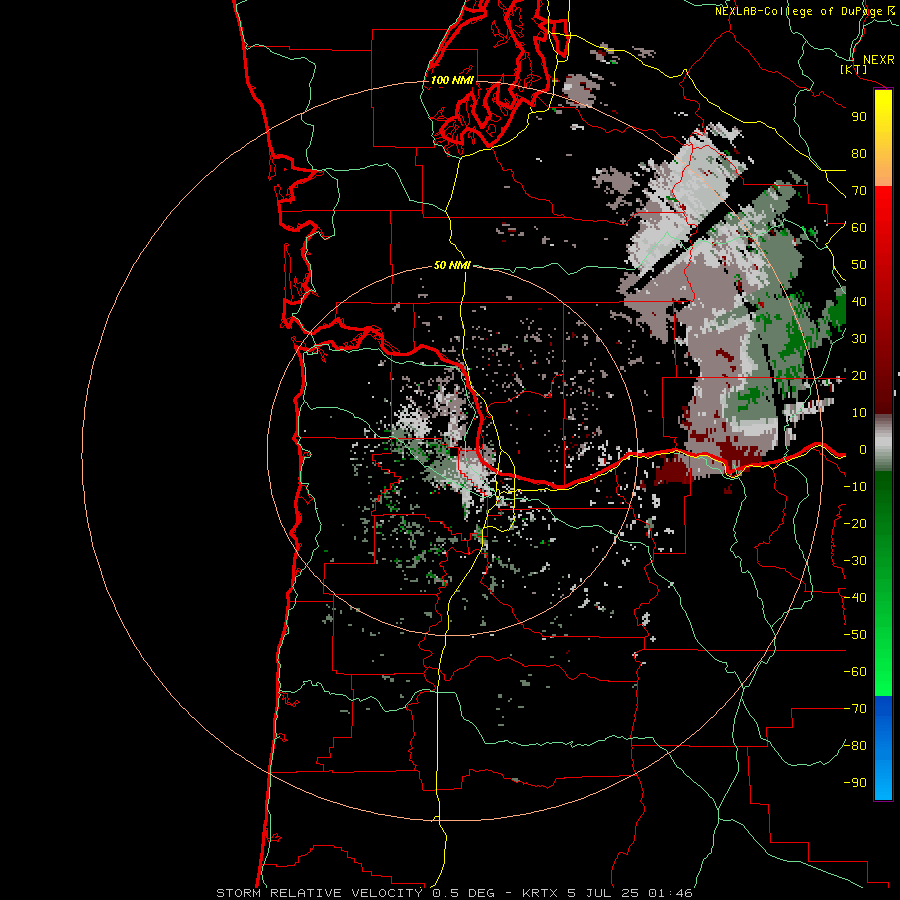Click the Storm Relative Velocity caption text
Image resolution: width=900 pixels, height=900 pixels.
click(x=454, y=893)
